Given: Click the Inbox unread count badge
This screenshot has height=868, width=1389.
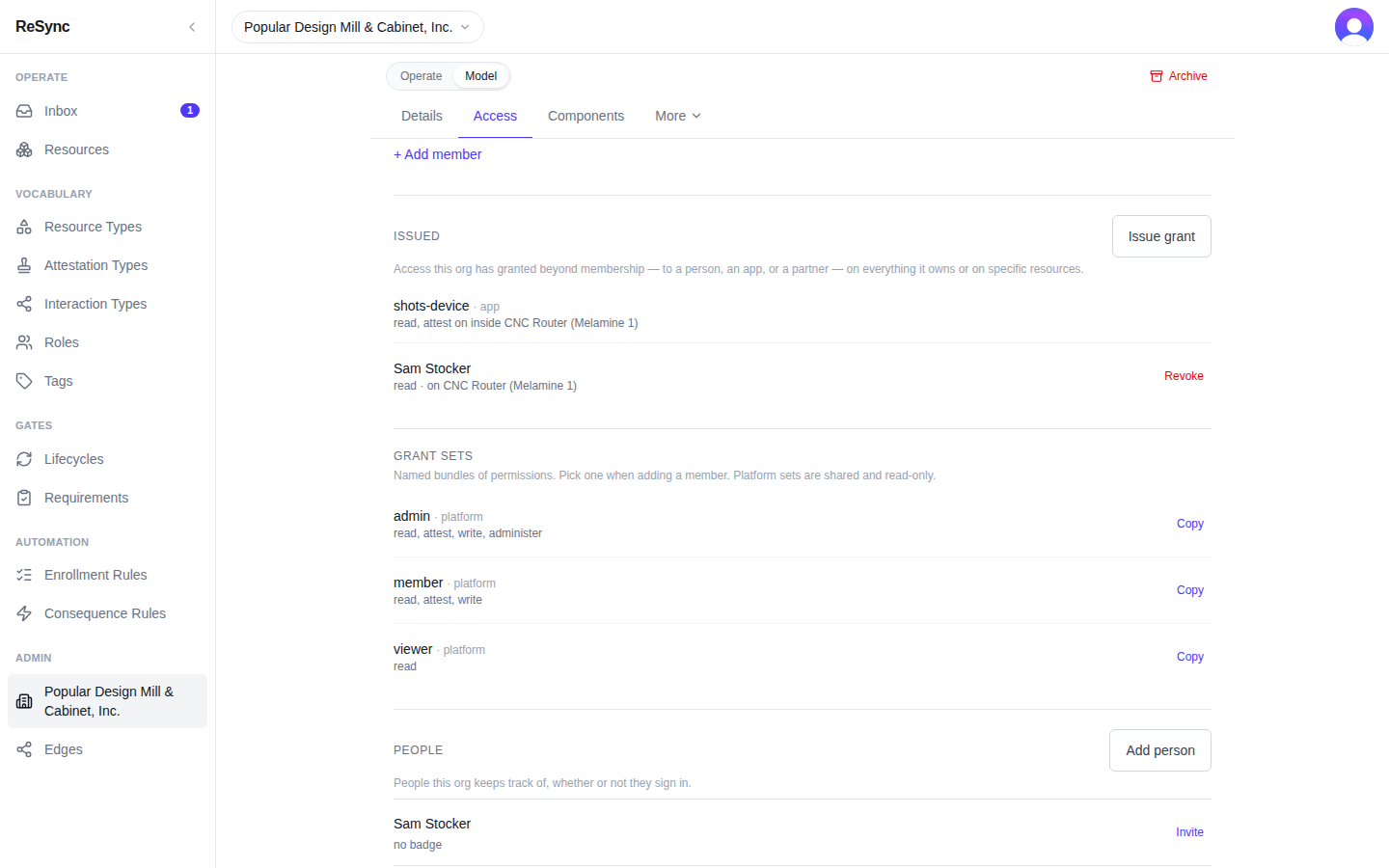Looking at the screenshot, I should [190, 111].
